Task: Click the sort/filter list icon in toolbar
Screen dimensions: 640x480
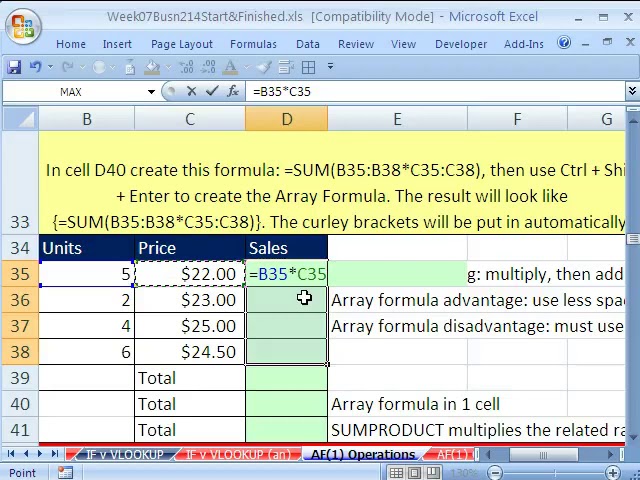Action: tap(286, 67)
